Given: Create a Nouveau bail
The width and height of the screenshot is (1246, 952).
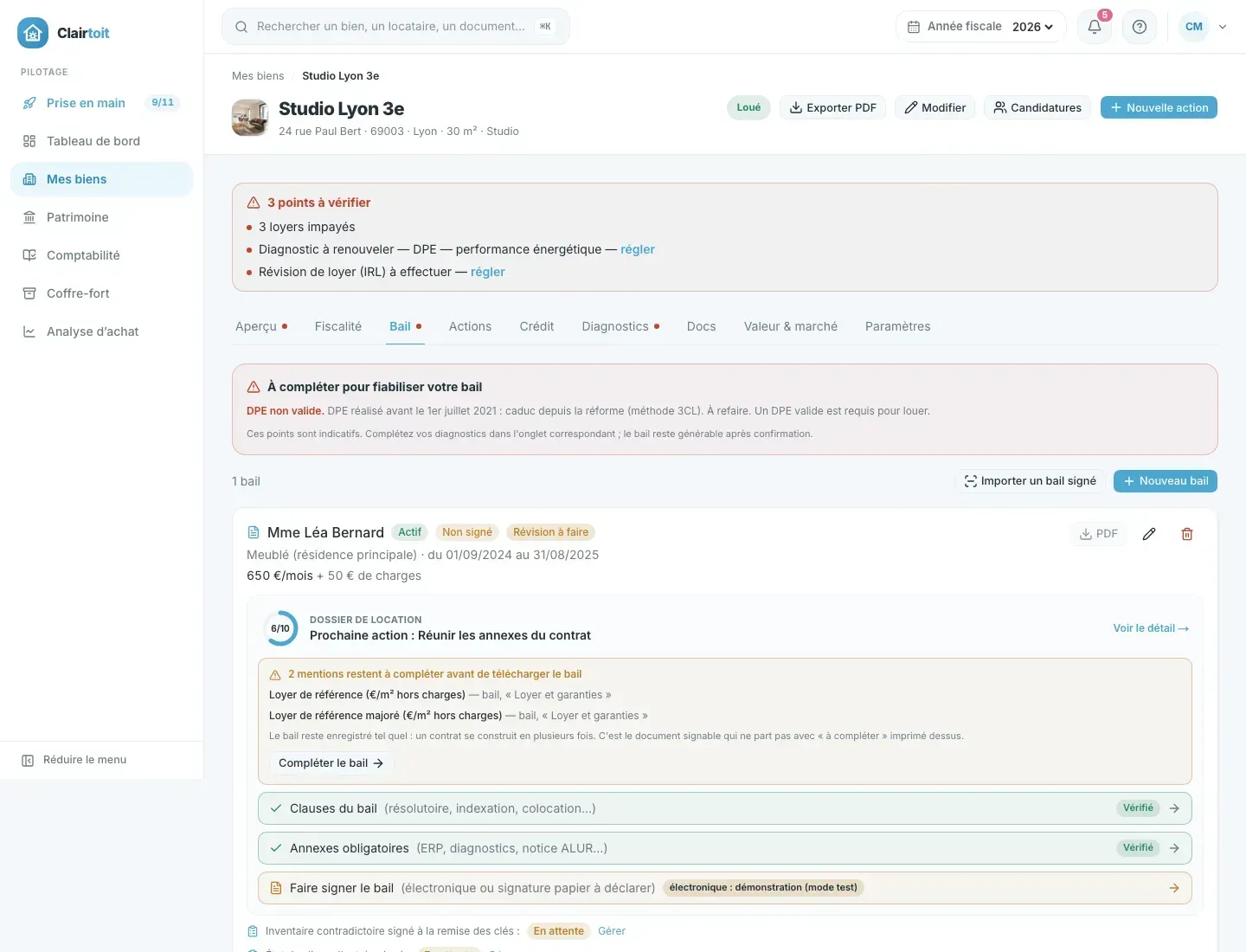Looking at the screenshot, I should 1166,481.
